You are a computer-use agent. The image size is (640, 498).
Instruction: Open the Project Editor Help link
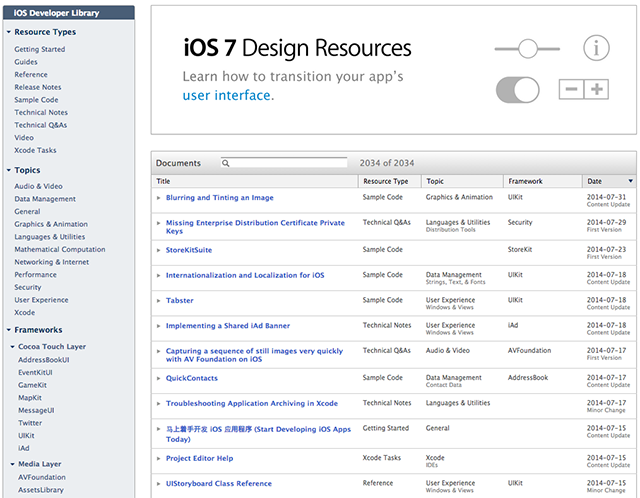click(199, 458)
